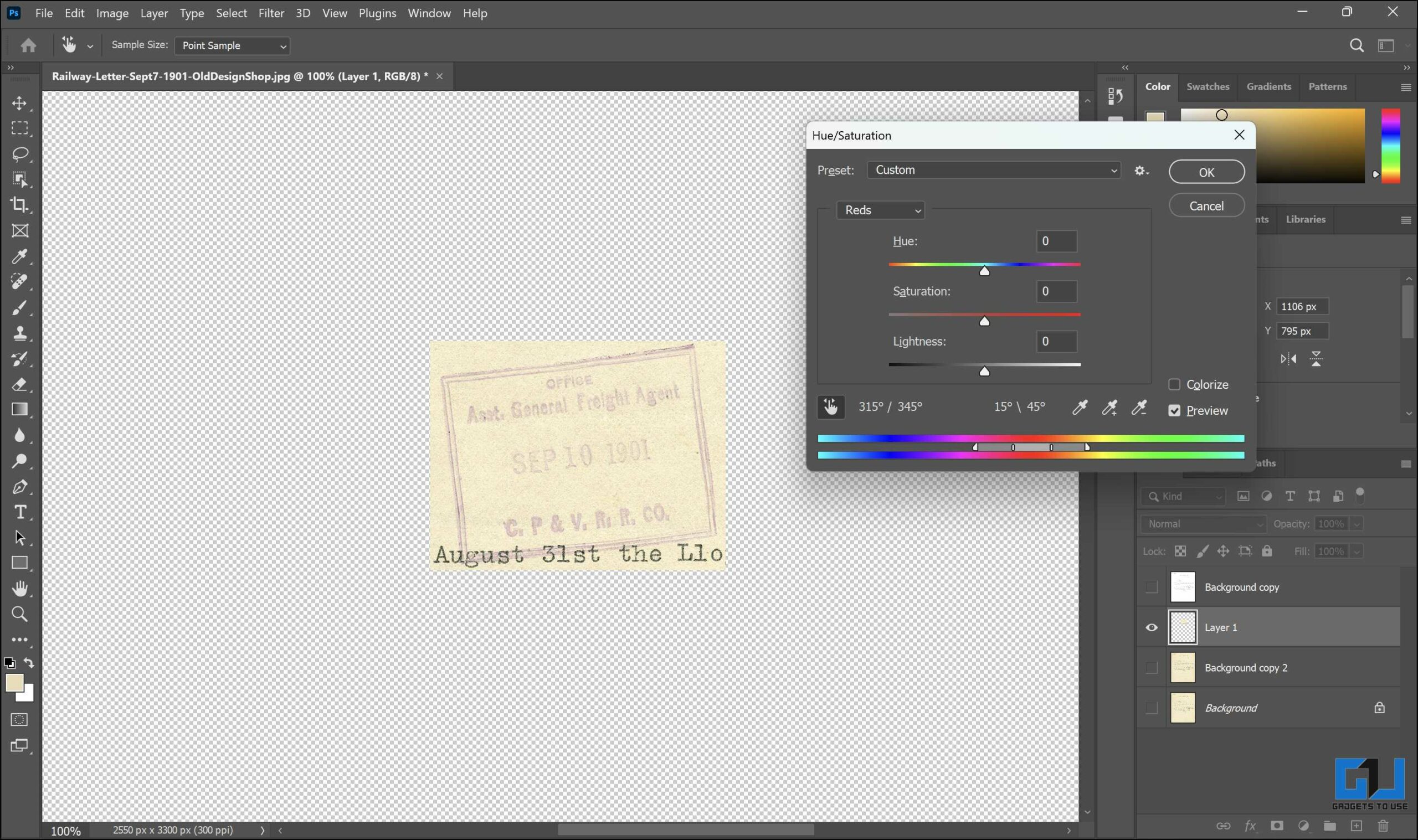Switch to the Libraries tab

coord(1306,219)
